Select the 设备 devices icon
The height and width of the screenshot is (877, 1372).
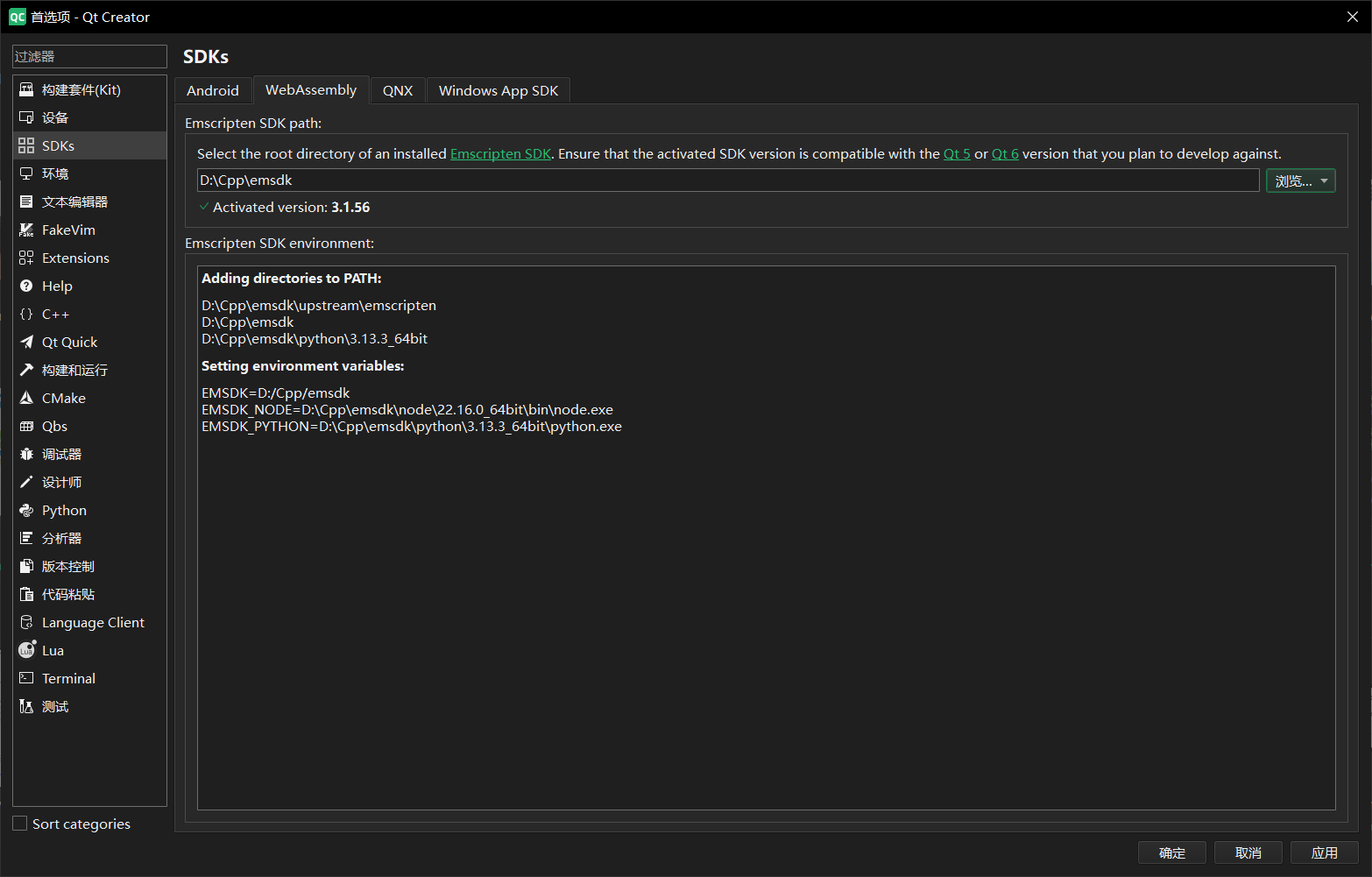(x=26, y=117)
